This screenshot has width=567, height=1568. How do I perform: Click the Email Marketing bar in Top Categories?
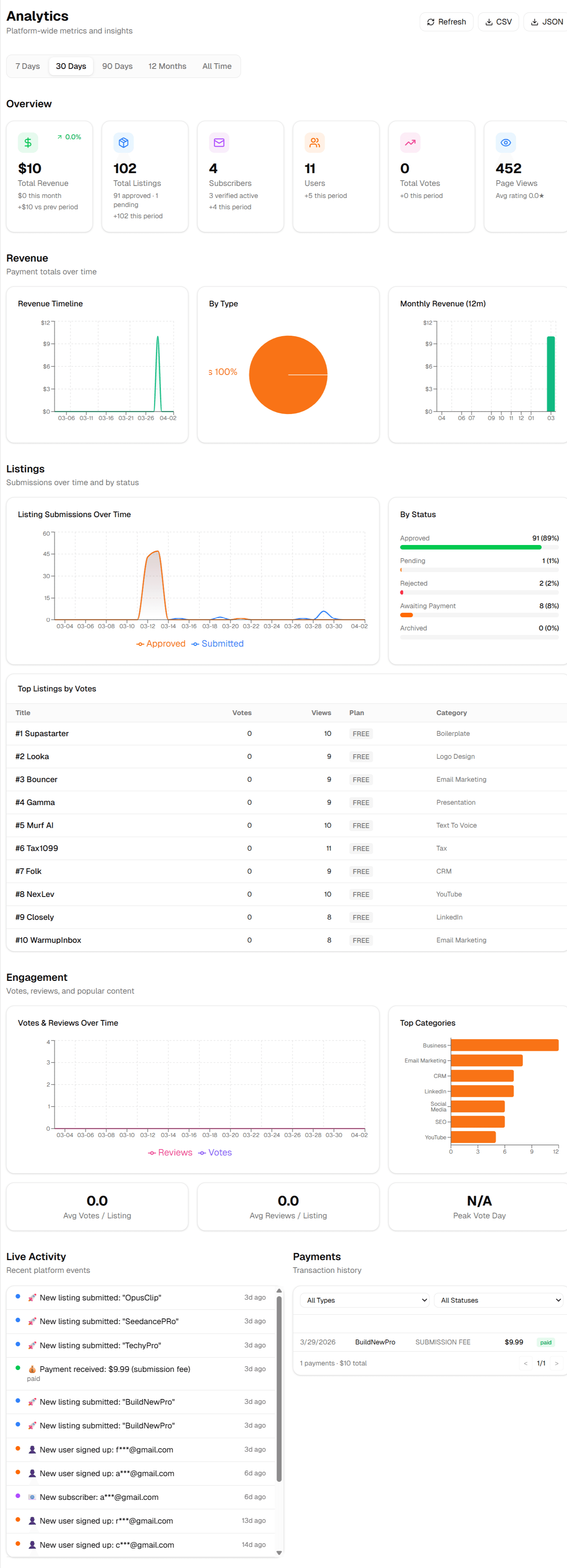[x=487, y=1060]
